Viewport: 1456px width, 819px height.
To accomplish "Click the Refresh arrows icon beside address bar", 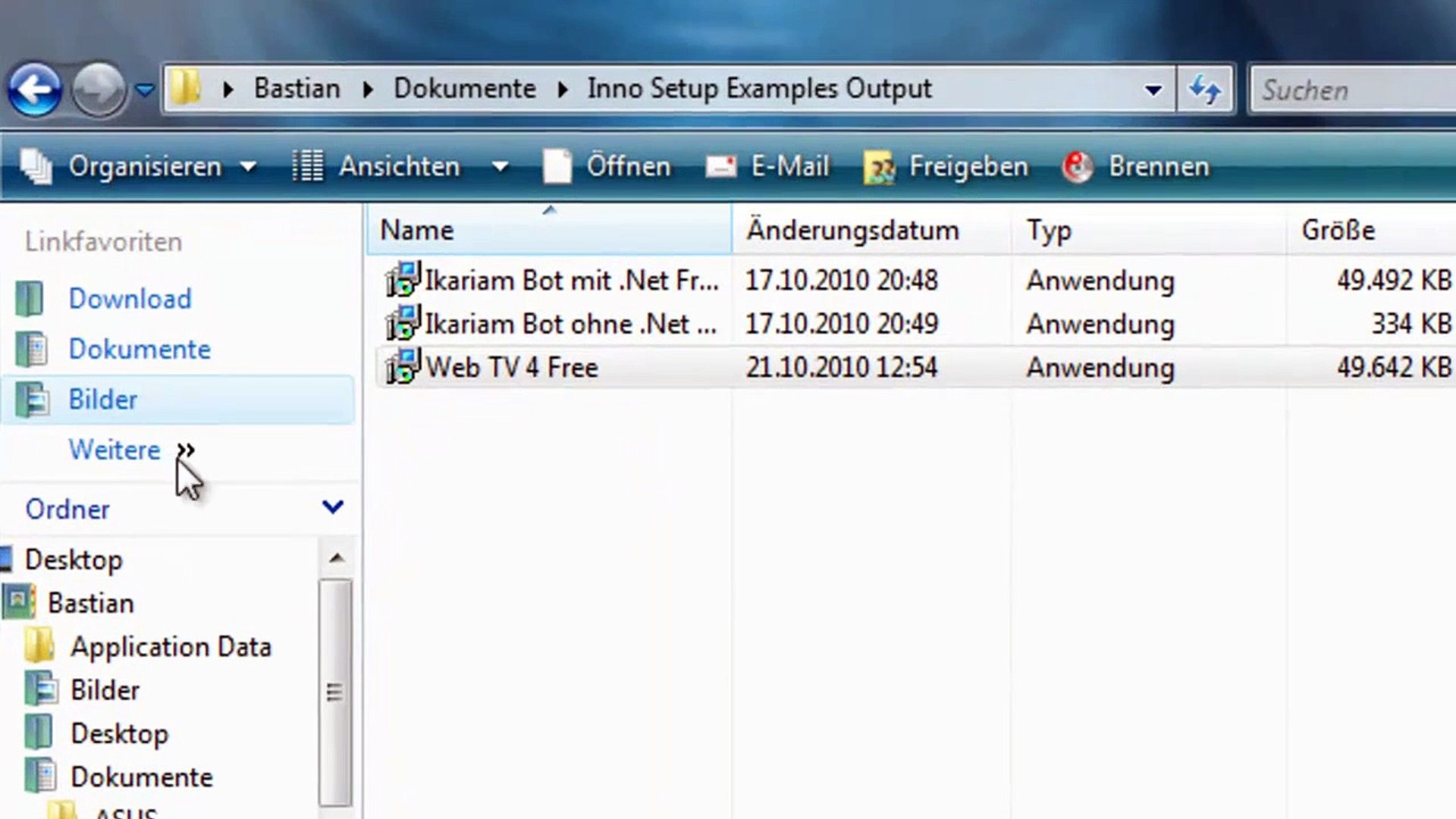I will (1204, 90).
